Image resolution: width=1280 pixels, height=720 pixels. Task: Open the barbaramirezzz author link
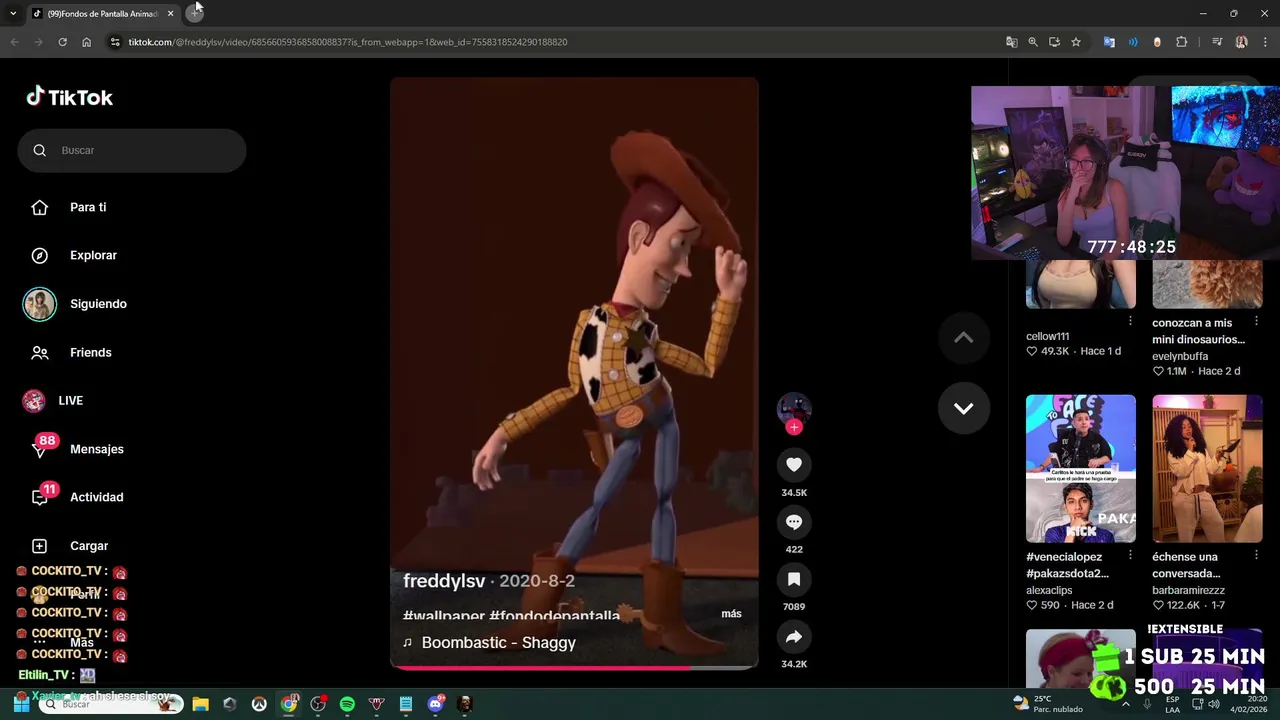(x=1188, y=590)
